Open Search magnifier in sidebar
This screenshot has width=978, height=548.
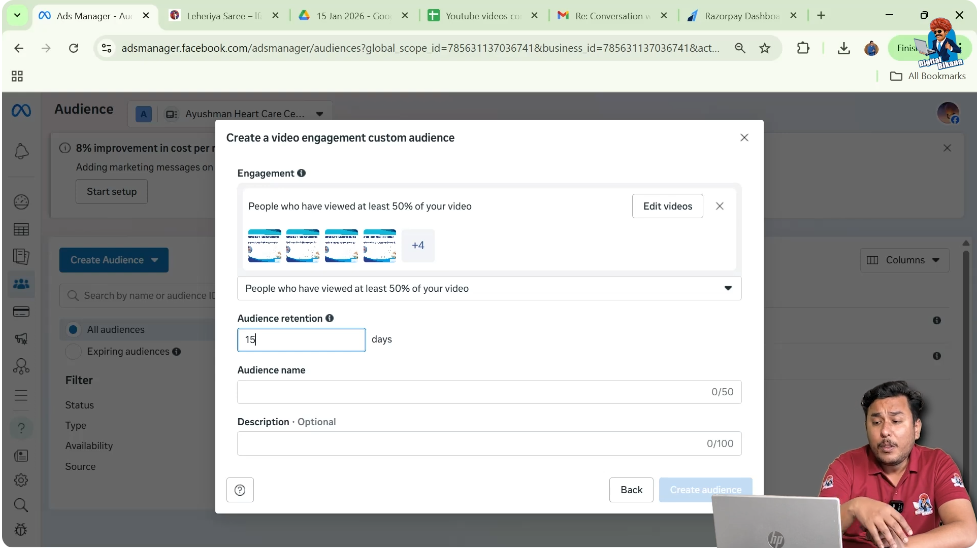tap(21, 505)
